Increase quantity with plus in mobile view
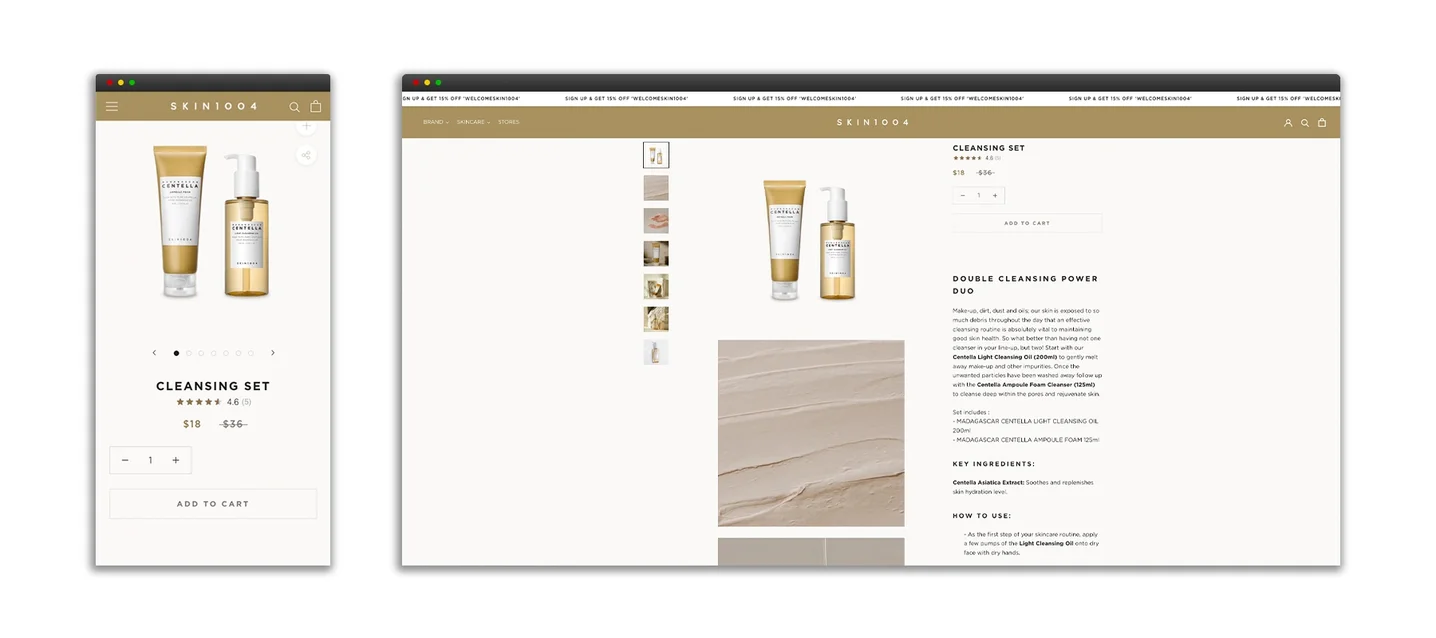The image size is (1436, 638). [x=176, y=460]
